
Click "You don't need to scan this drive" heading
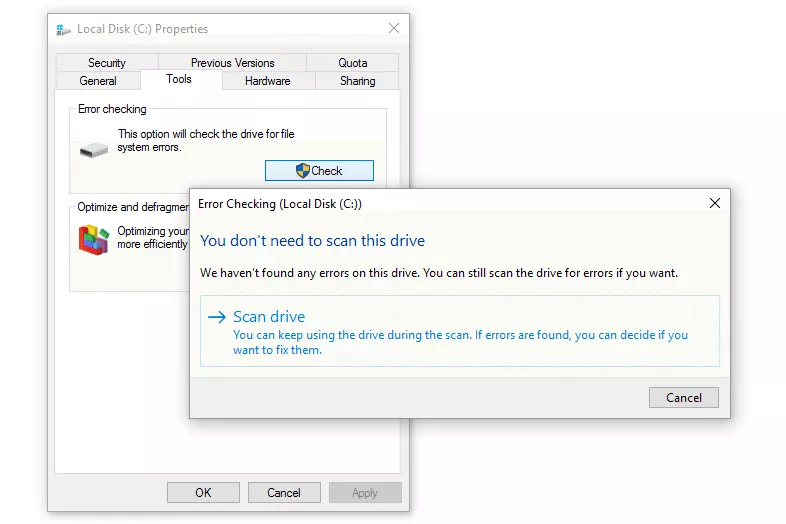point(312,241)
